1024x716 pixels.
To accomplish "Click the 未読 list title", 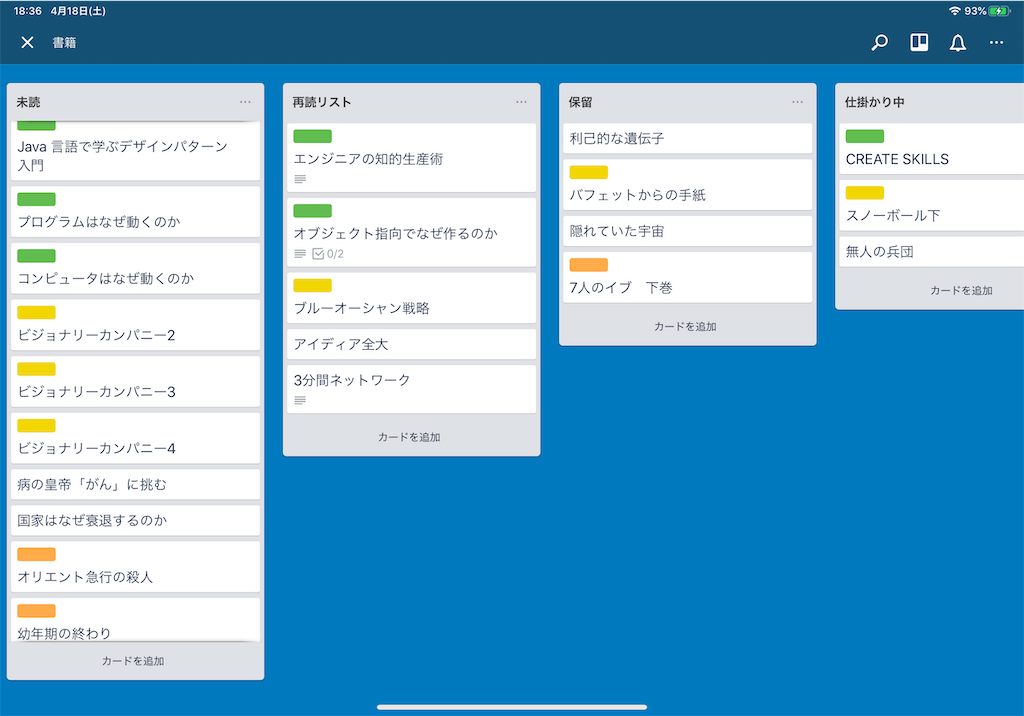I will pos(29,102).
